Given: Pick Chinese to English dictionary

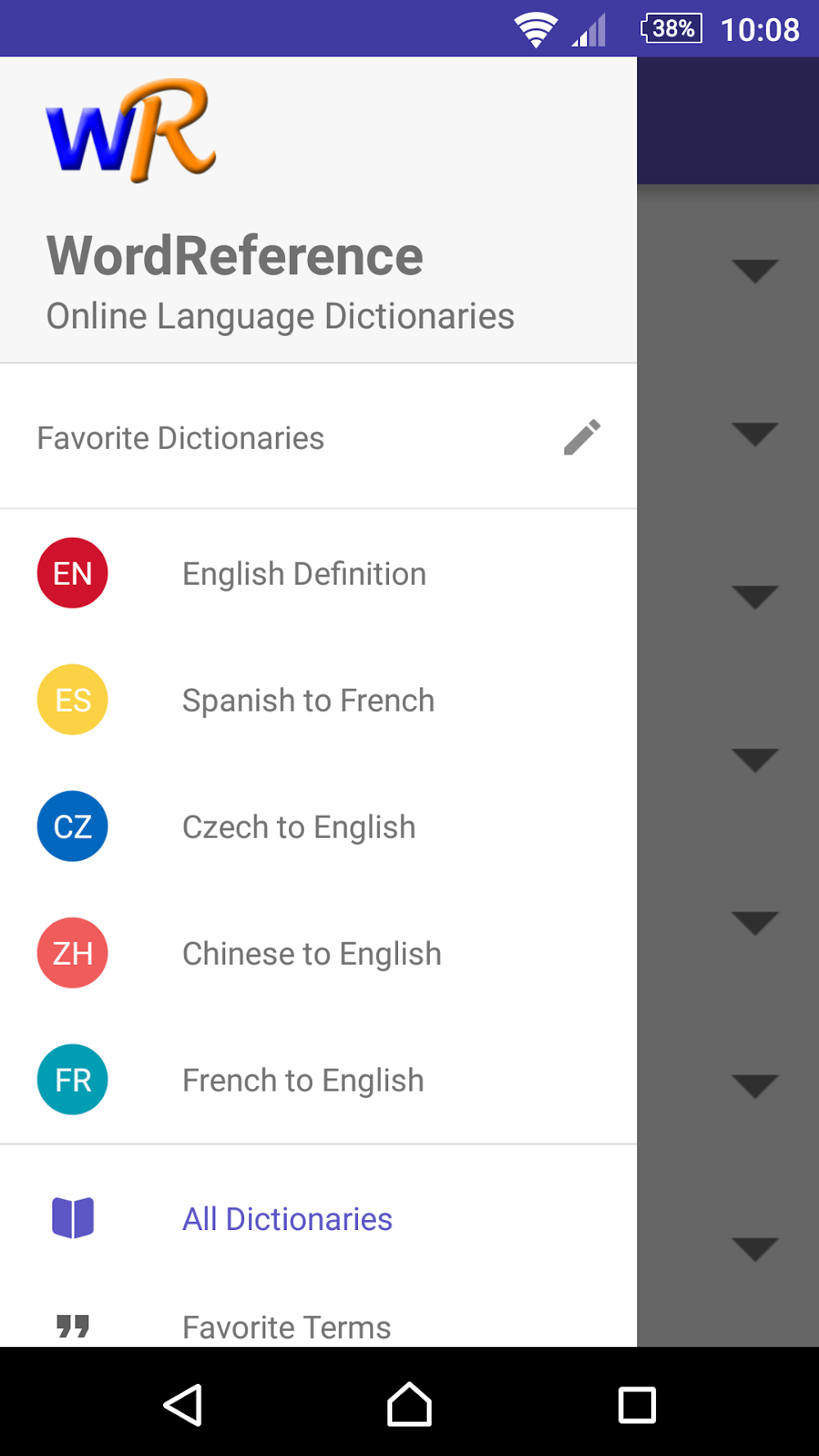Looking at the screenshot, I should [x=311, y=954].
